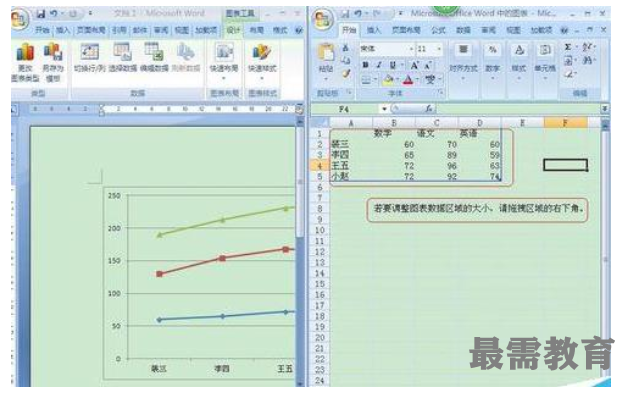Click the Find binoculars icon in Excel
The image size is (621, 393).
587,61
